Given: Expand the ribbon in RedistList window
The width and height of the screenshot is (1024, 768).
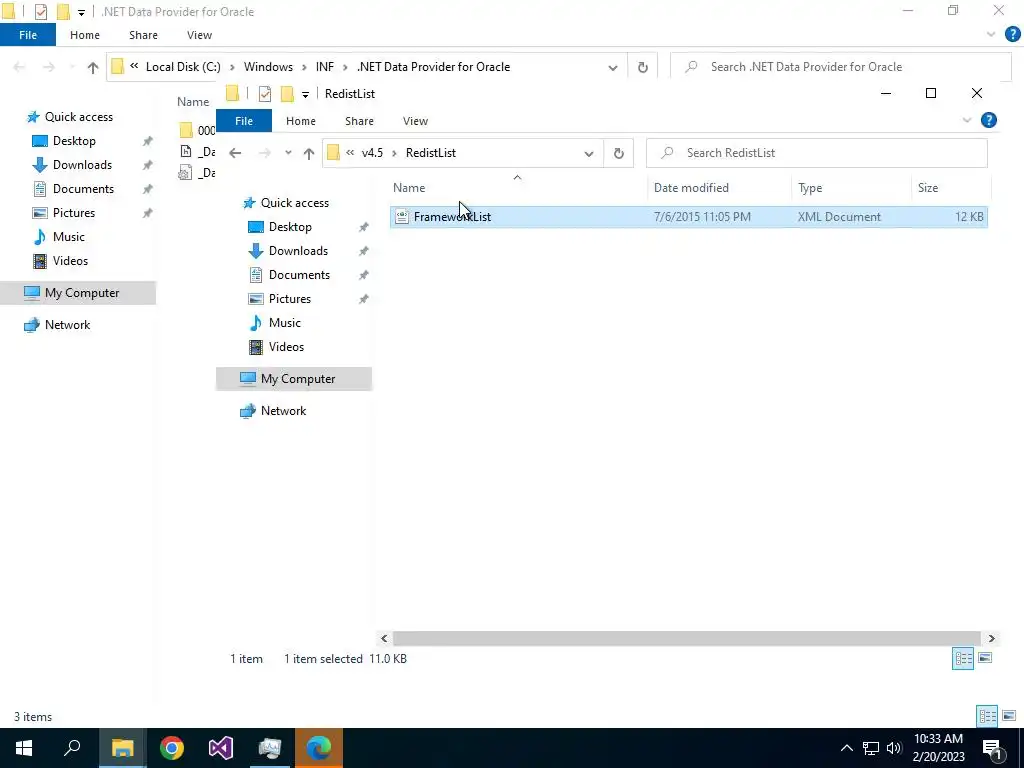Looking at the screenshot, I should point(967,120).
